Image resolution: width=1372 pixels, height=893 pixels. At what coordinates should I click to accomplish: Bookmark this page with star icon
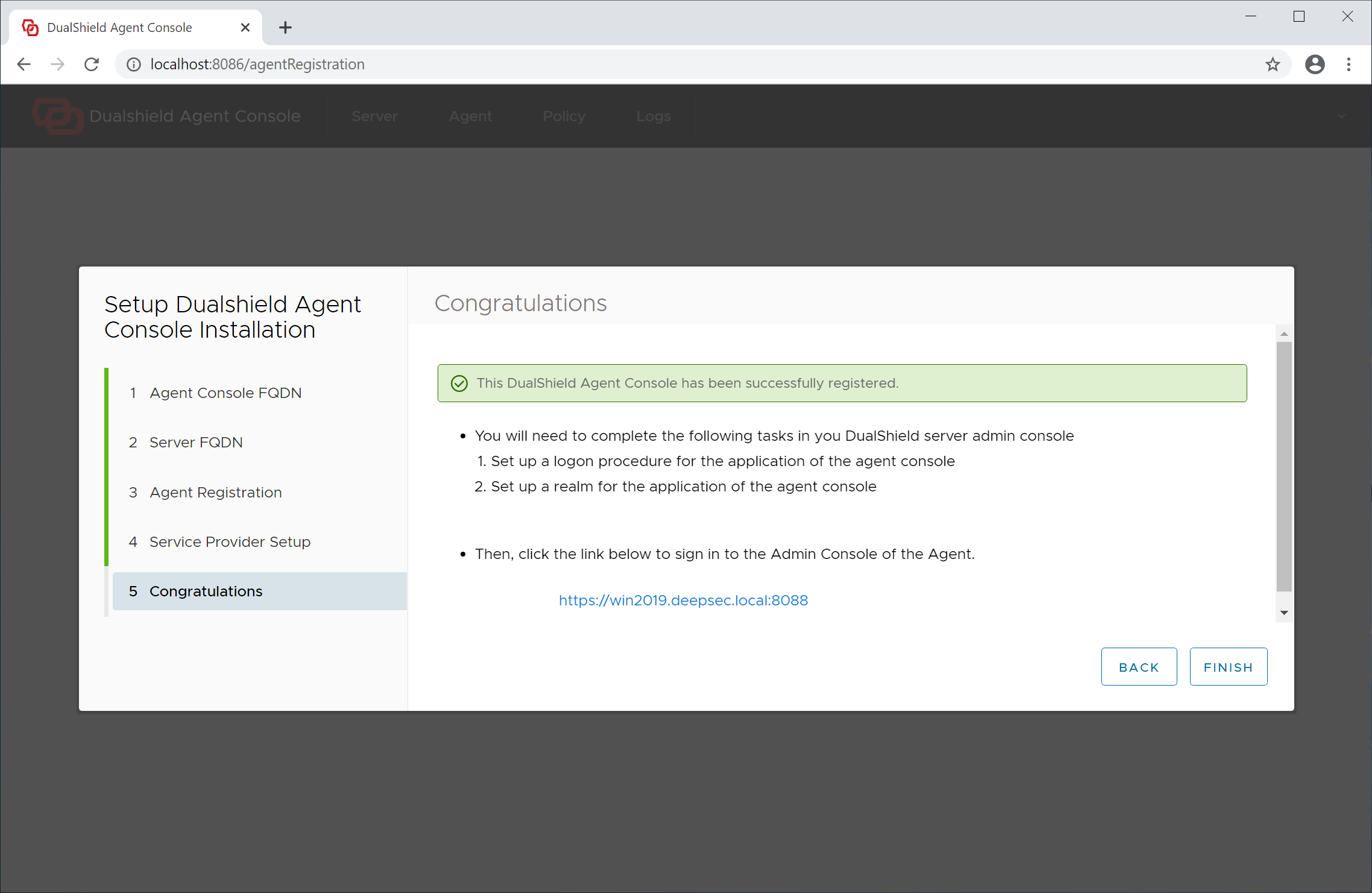point(1273,64)
